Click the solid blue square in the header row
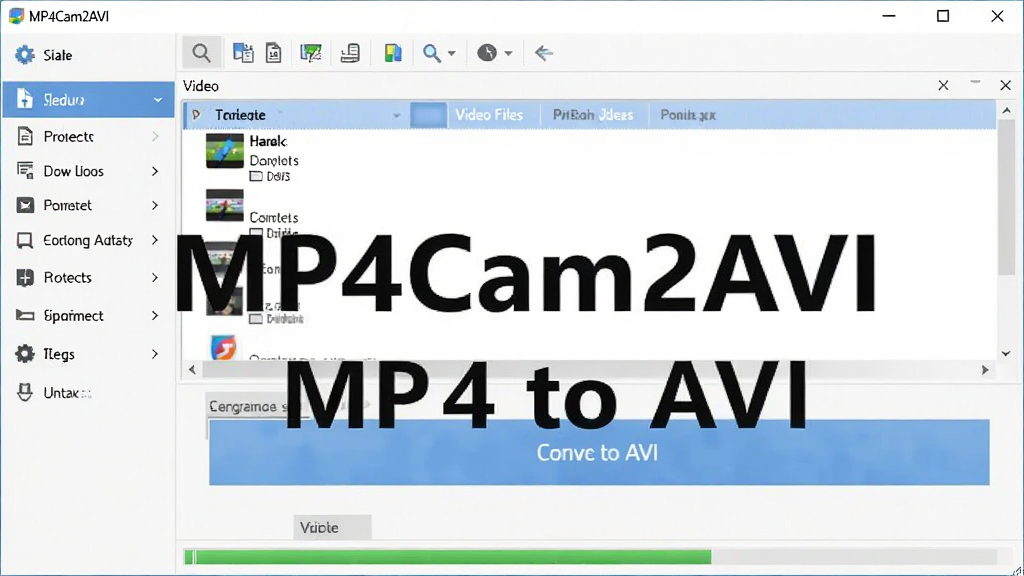 428,115
